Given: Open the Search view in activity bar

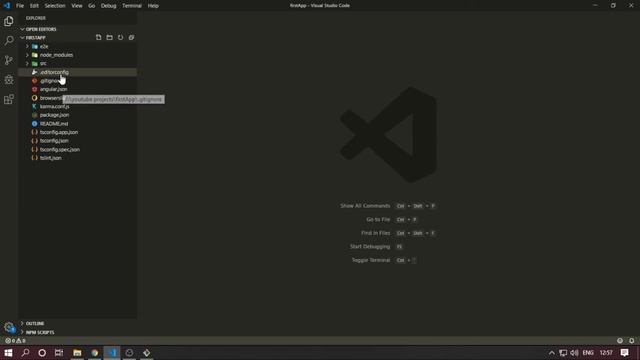Looking at the screenshot, I should coord(9,40).
